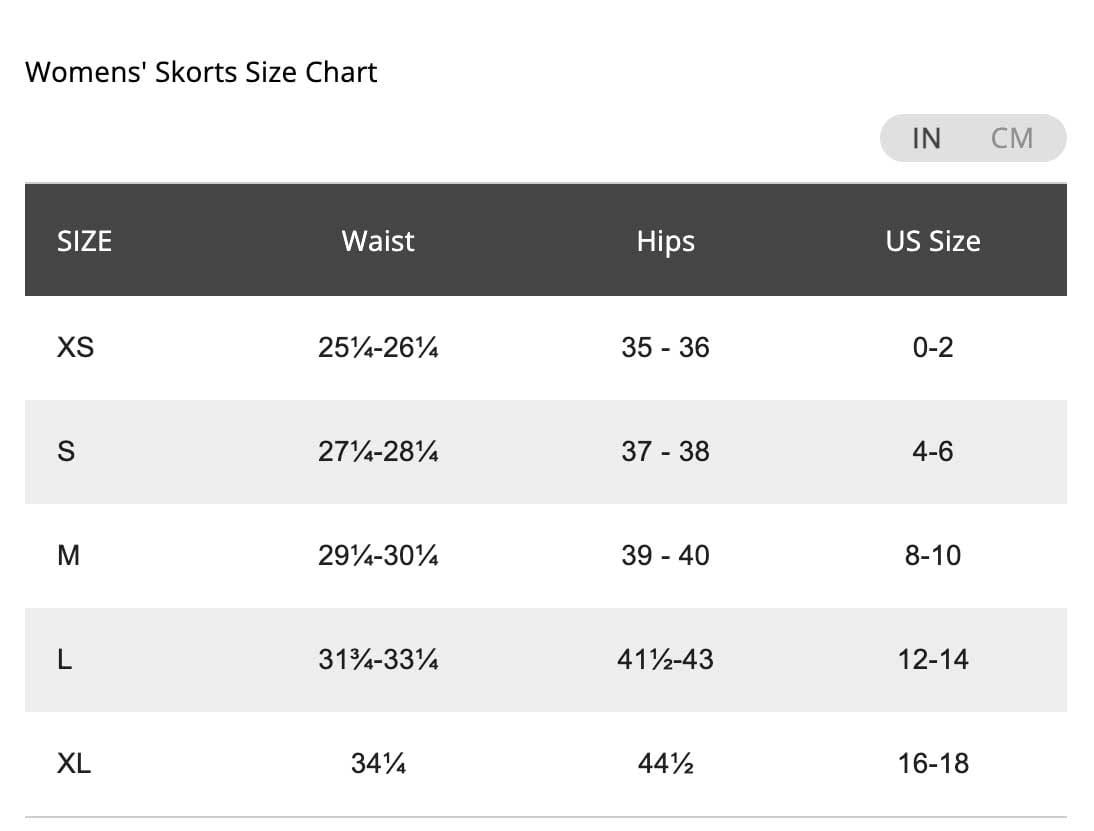Click the L waist value 31¾-33¼

pyautogui.click(x=378, y=660)
